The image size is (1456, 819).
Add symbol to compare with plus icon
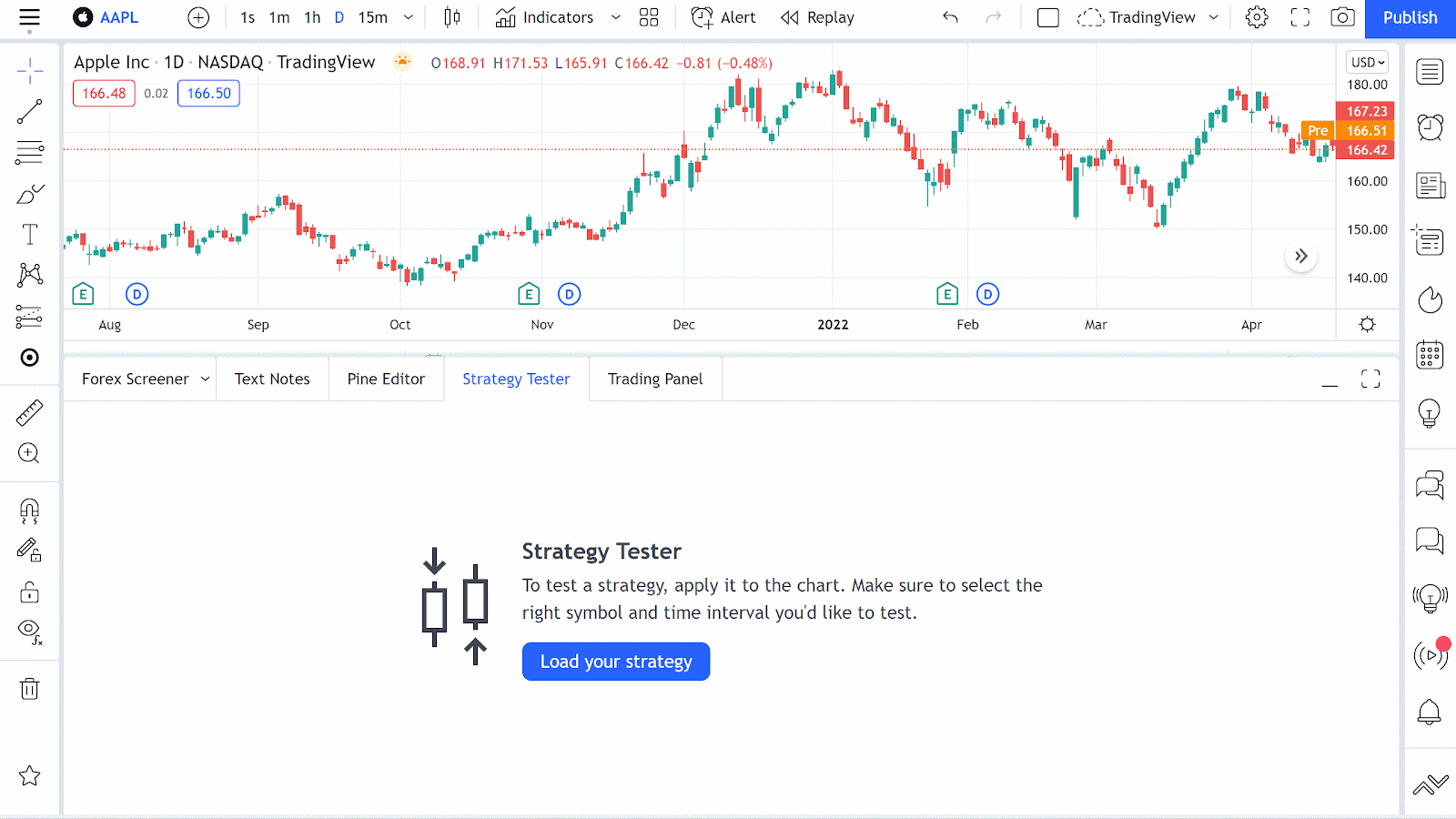pyautogui.click(x=198, y=17)
